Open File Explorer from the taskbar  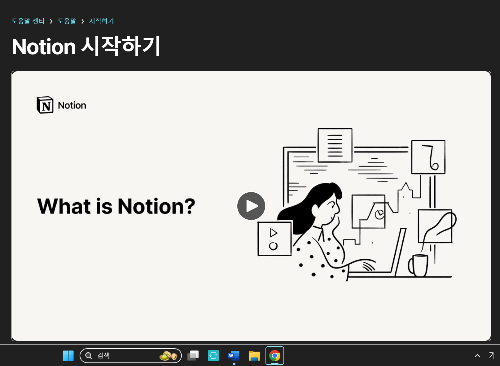pos(254,356)
